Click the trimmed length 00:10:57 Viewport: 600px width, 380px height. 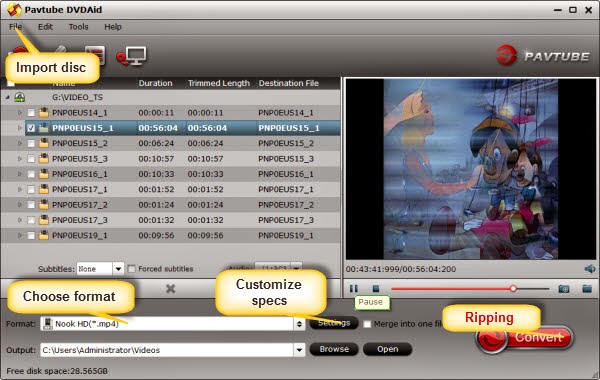205,159
